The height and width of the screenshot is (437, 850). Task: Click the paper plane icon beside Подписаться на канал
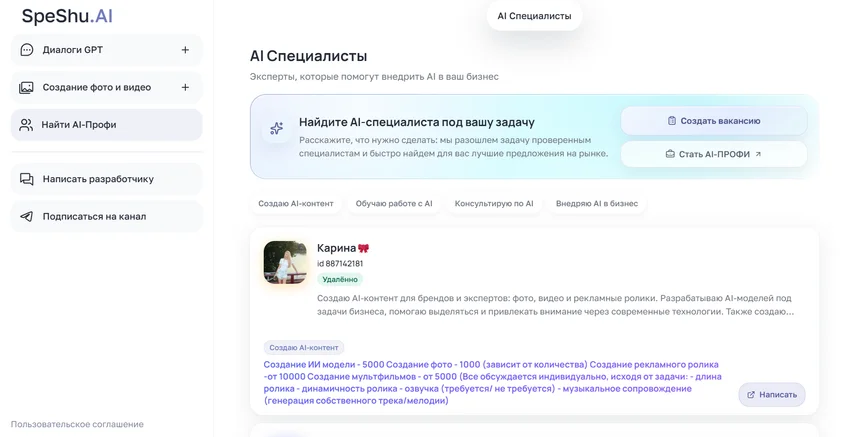point(27,216)
